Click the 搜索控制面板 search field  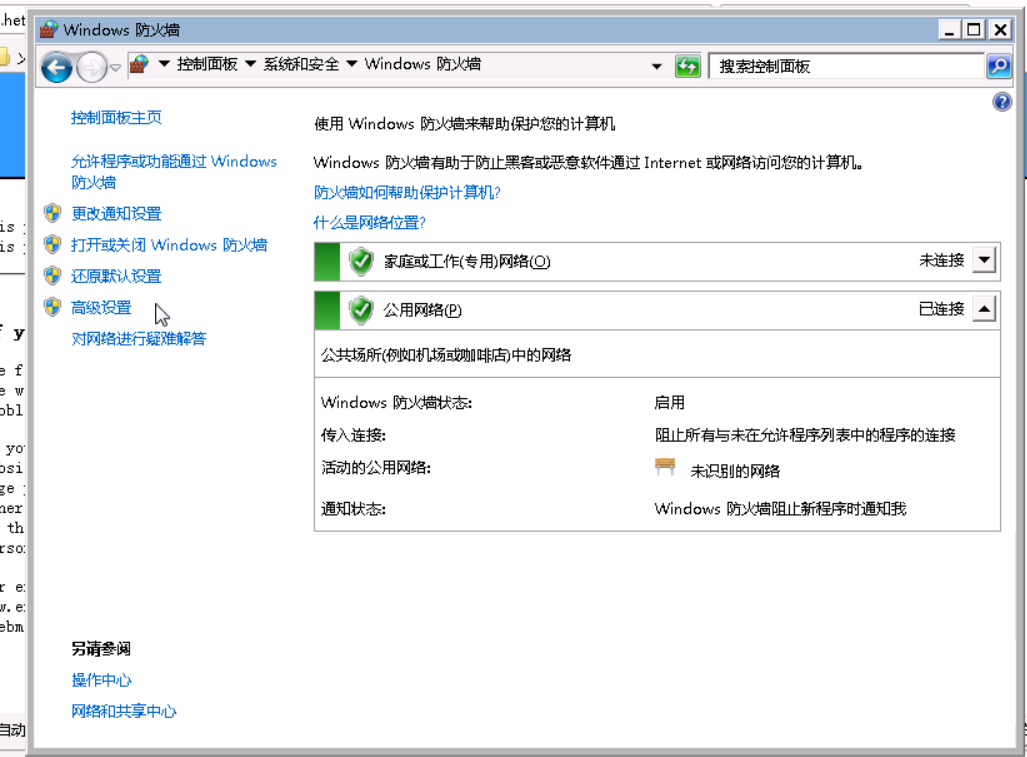coord(847,66)
